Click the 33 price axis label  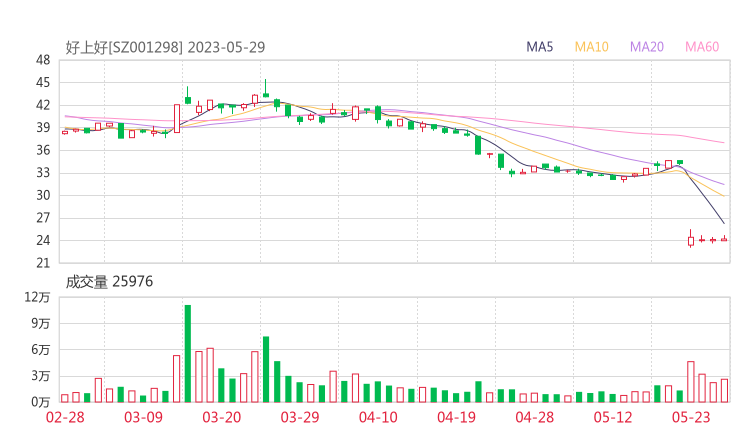point(43,173)
